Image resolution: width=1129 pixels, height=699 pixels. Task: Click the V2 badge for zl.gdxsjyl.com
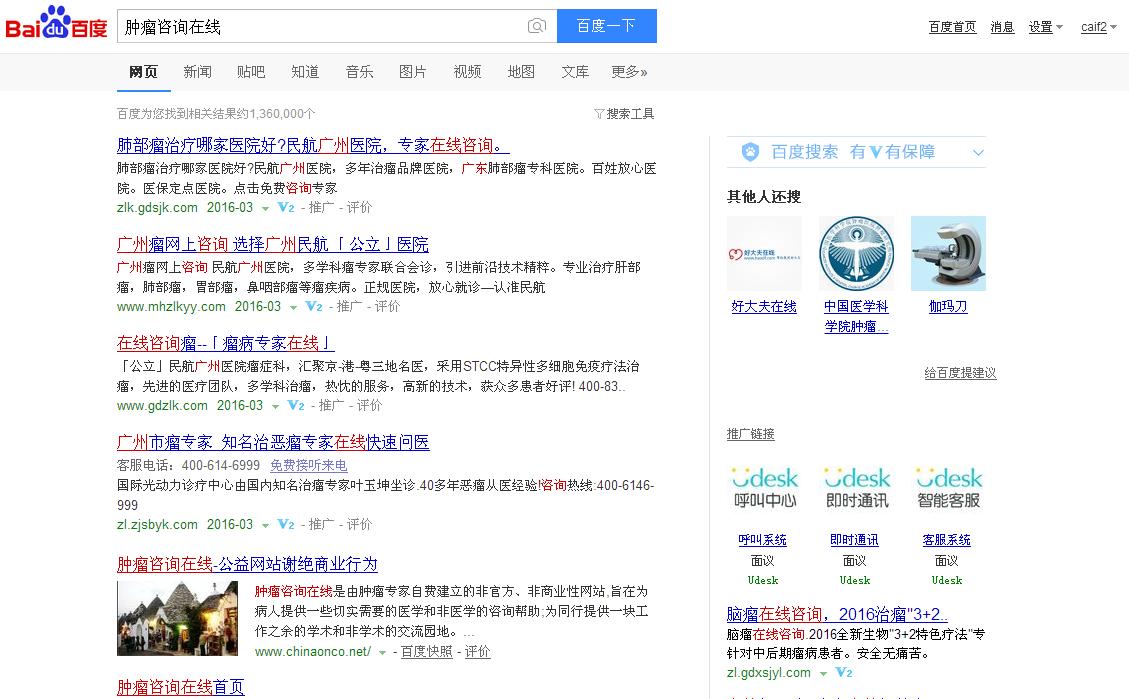pos(844,672)
